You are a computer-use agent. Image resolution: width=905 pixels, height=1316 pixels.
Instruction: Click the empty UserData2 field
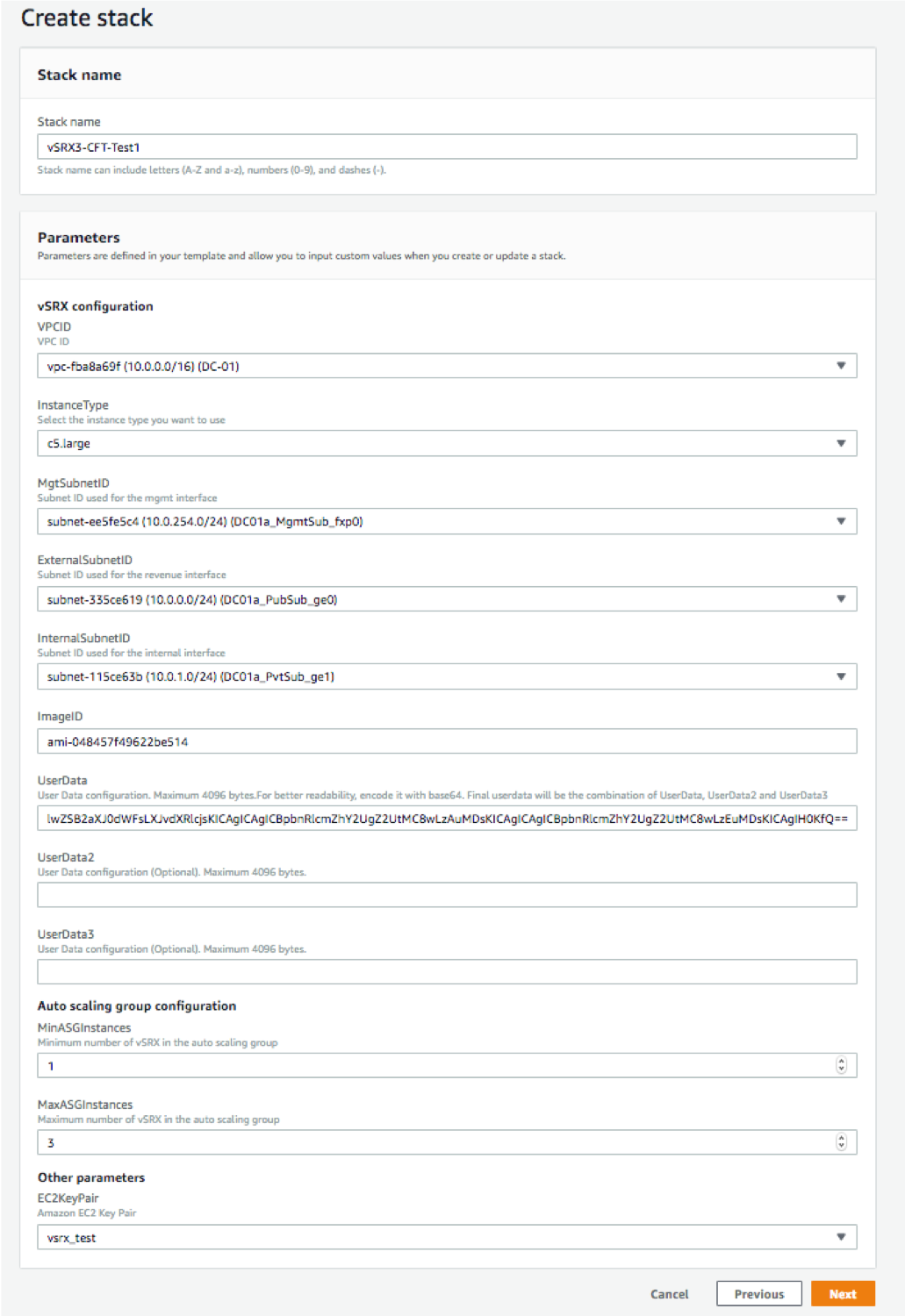[446, 895]
